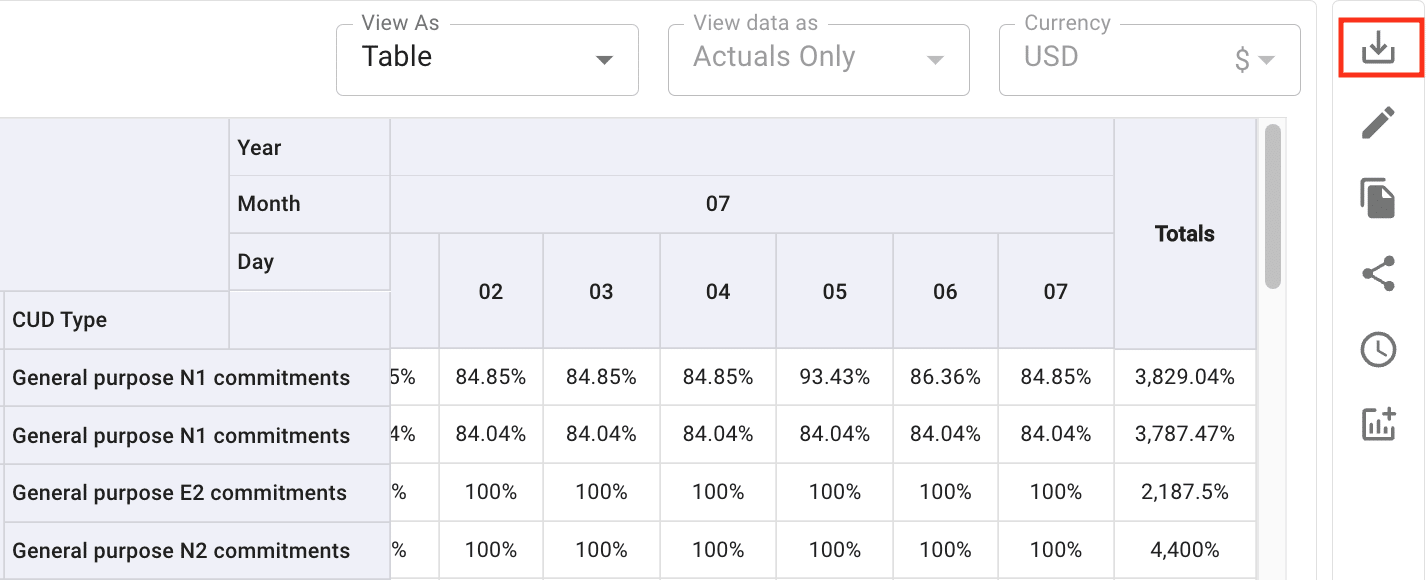Viewport: 1428px width, 580px height.
Task: Click the download report icon
Action: point(1379,47)
